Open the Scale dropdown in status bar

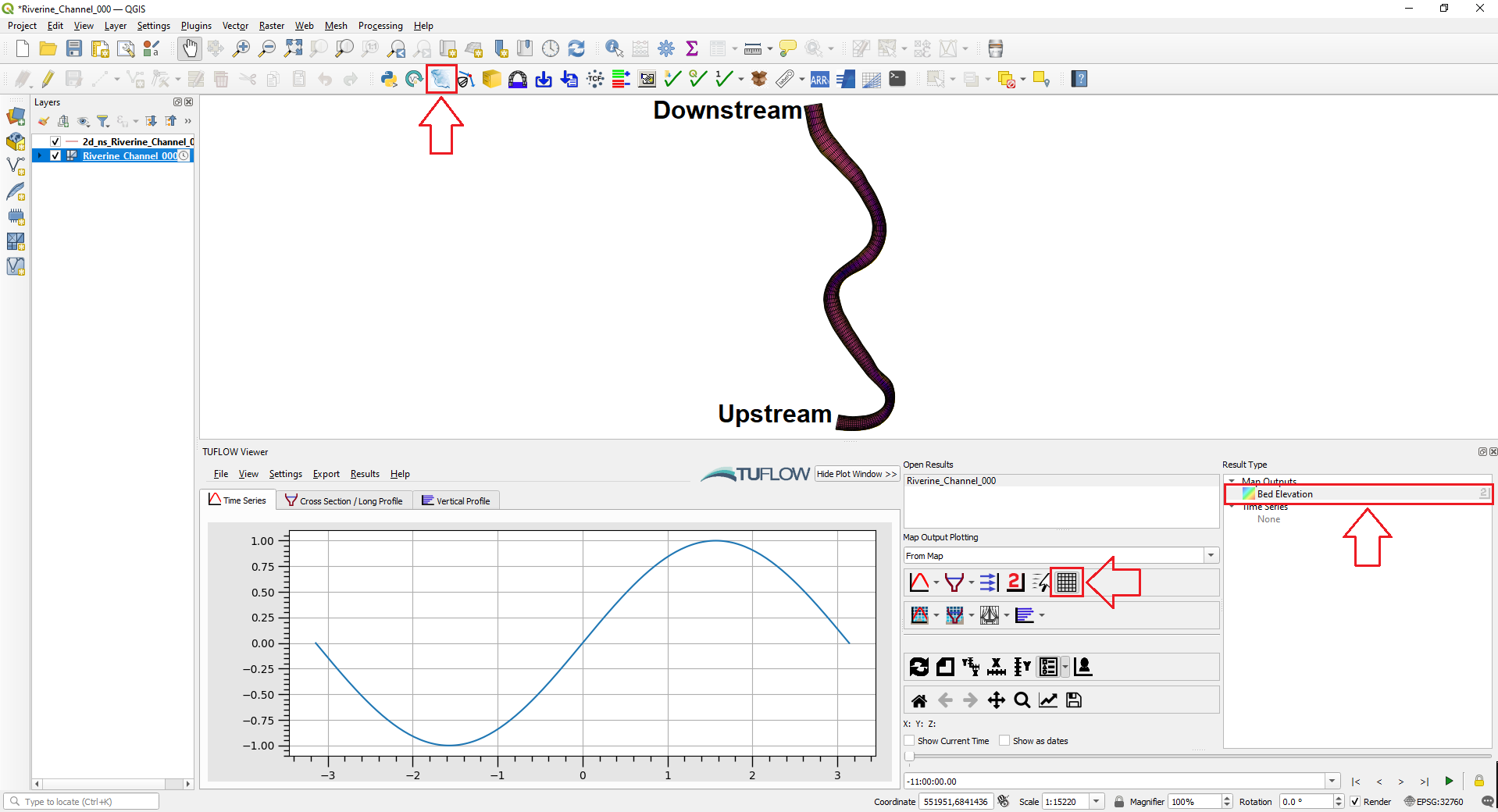[1097, 802]
